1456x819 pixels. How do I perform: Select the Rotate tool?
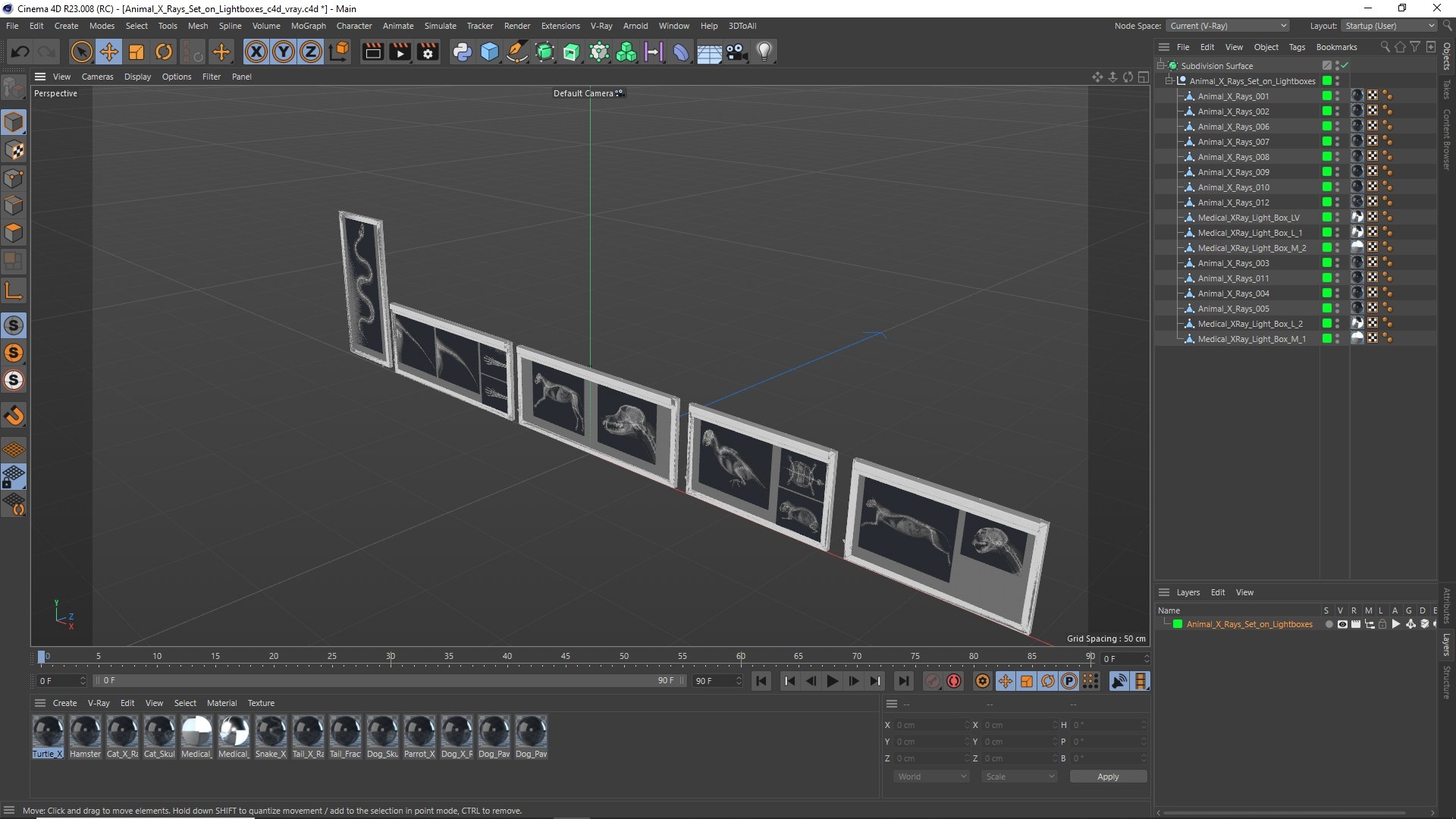(164, 52)
